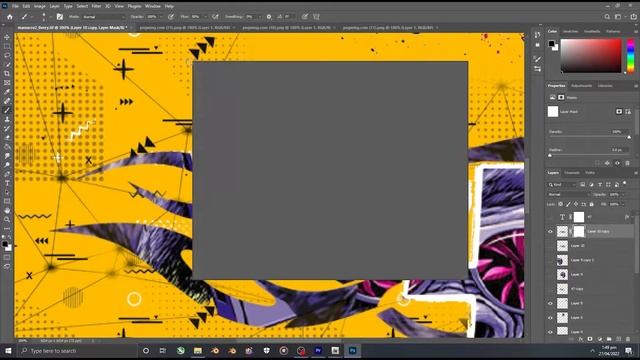Select the Horizontal Type tool
The image size is (640, 360).
[x=7, y=183]
